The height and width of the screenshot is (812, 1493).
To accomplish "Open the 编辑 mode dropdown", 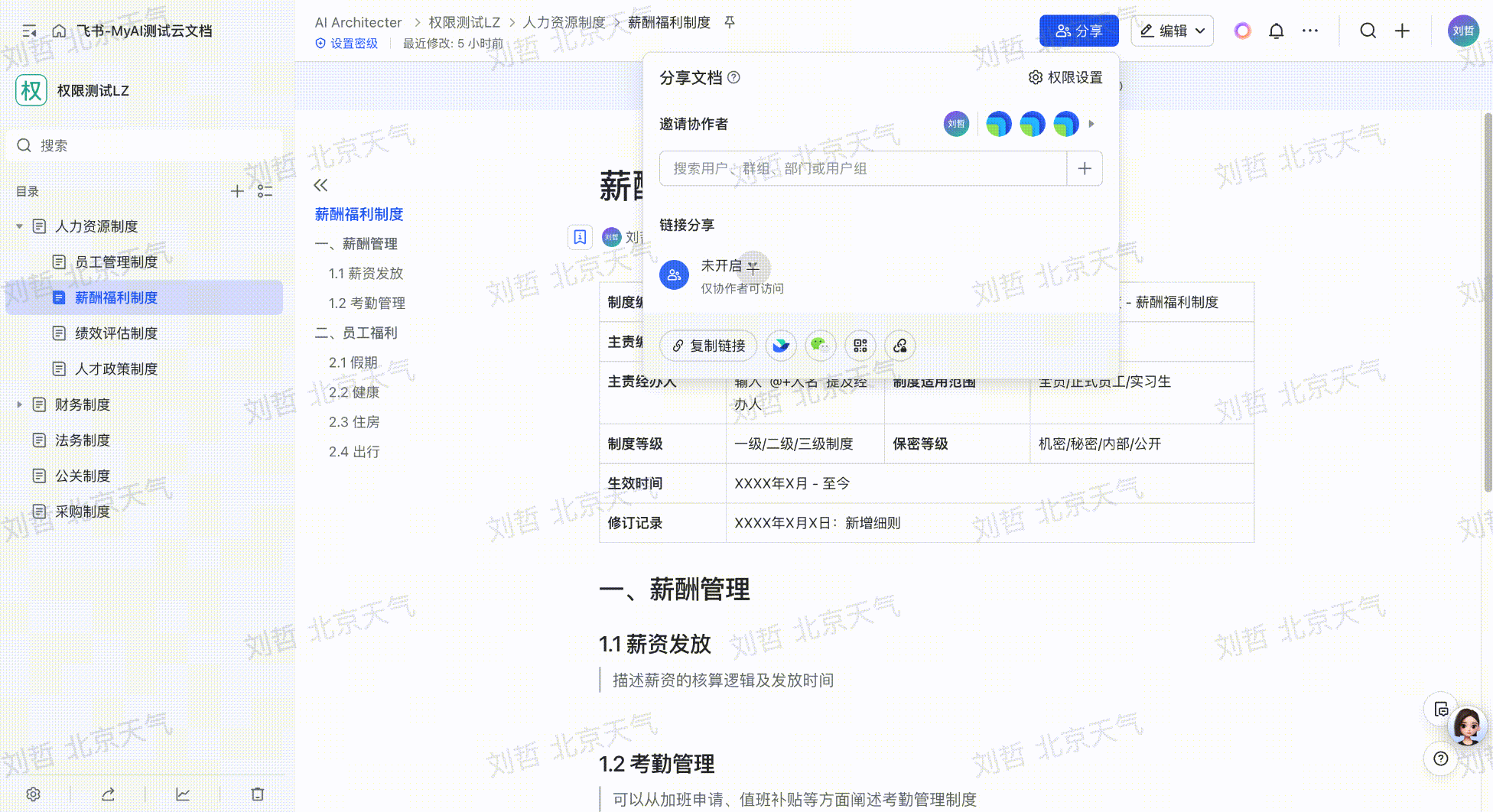I will [x=1172, y=31].
